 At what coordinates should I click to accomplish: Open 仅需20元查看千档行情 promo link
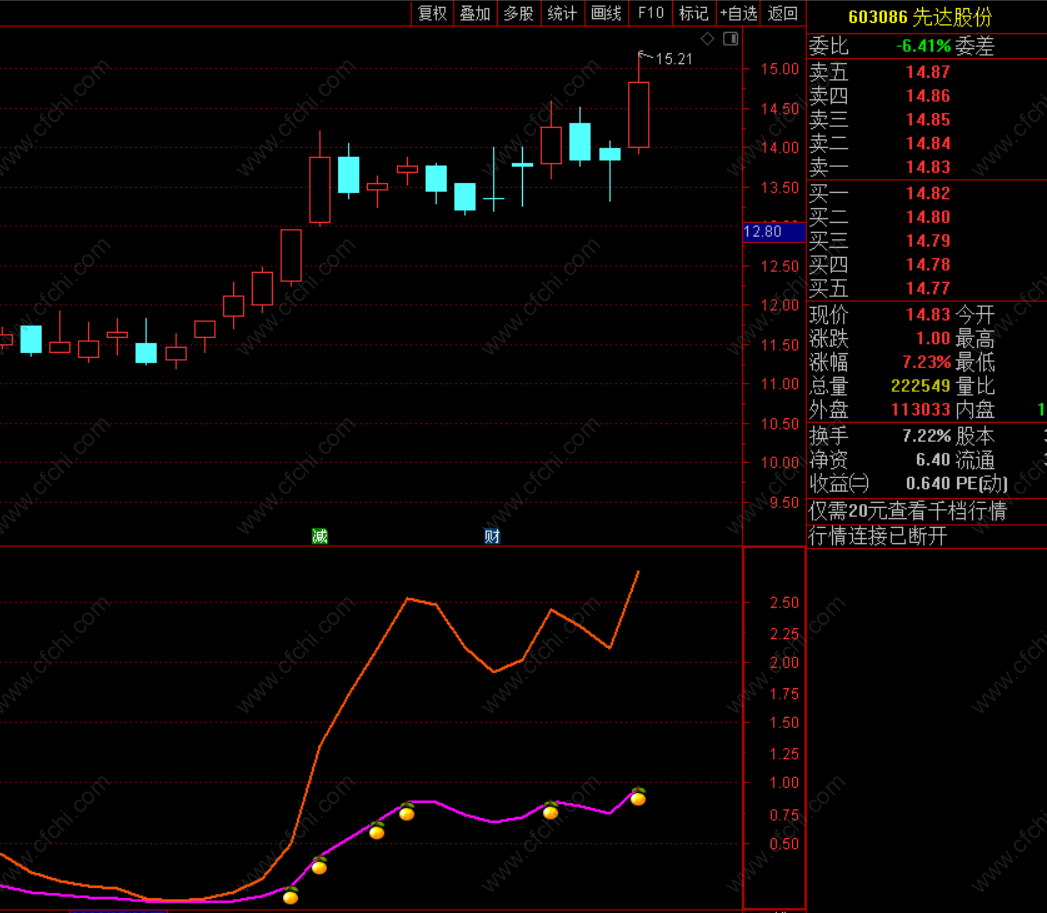(x=907, y=511)
